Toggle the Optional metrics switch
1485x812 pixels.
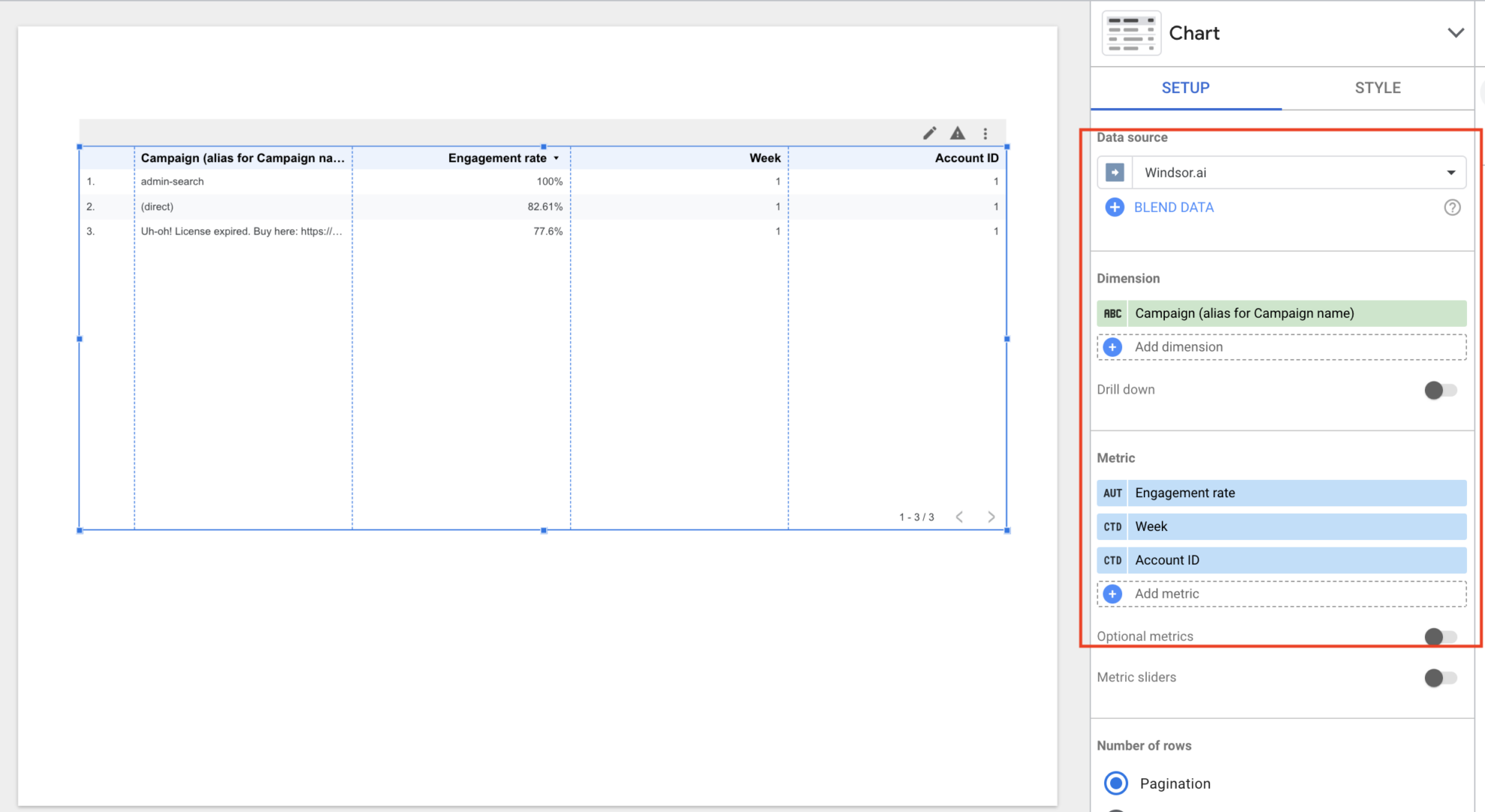click(1440, 637)
